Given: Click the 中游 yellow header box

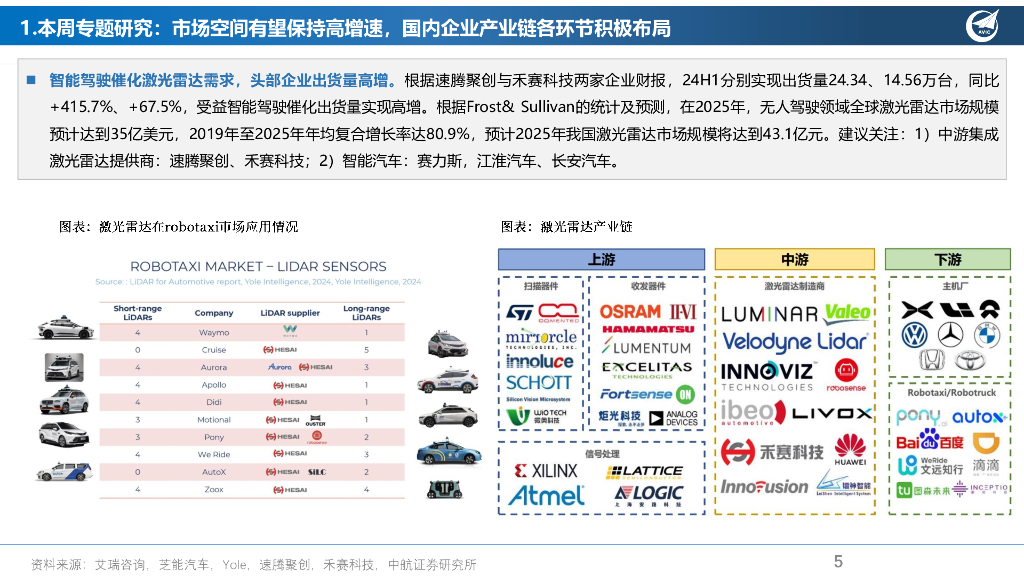Looking at the screenshot, I should tap(795, 259).
